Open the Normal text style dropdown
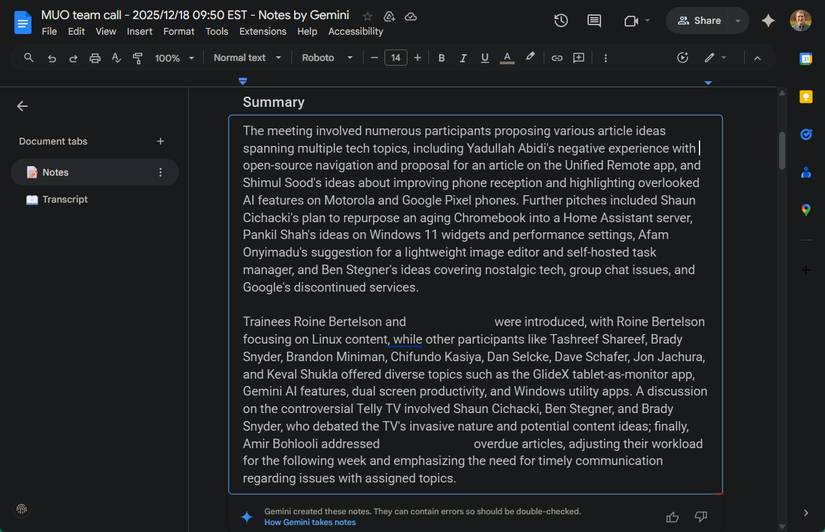Image resolution: width=825 pixels, height=532 pixels. coord(246,58)
